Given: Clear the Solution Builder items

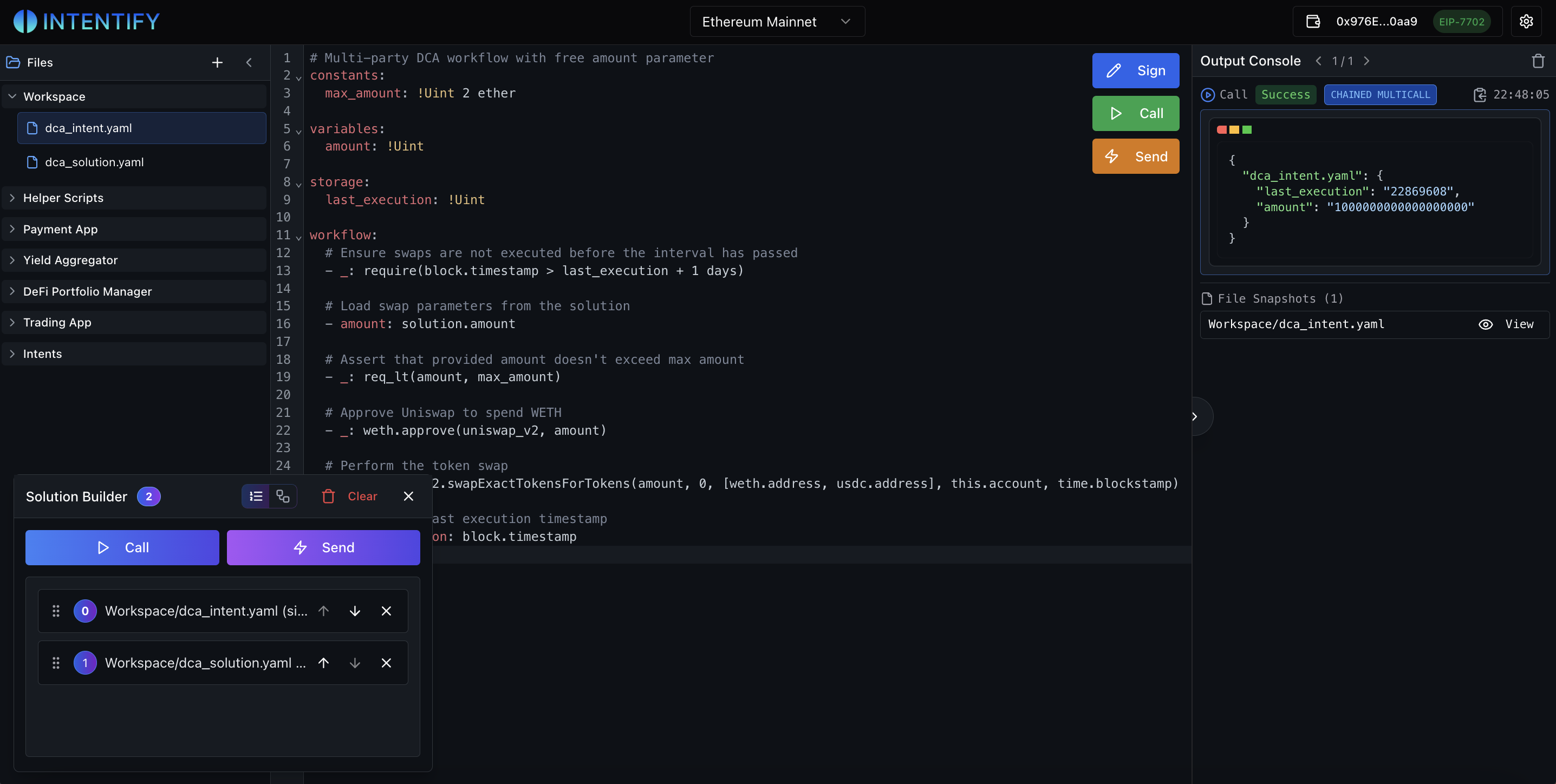Looking at the screenshot, I should (350, 496).
